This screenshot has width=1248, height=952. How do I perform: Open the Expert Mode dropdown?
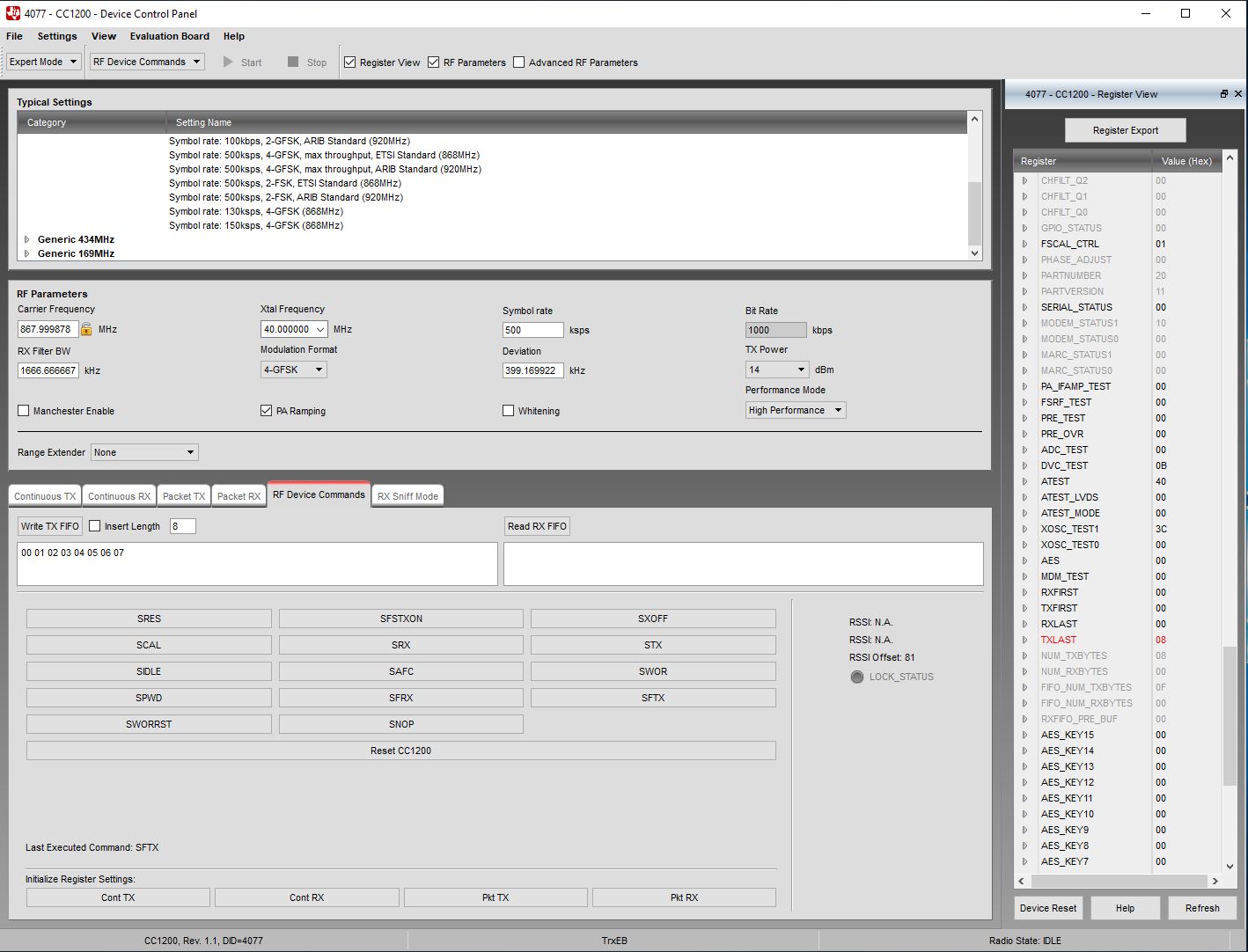(x=44, y=62)
